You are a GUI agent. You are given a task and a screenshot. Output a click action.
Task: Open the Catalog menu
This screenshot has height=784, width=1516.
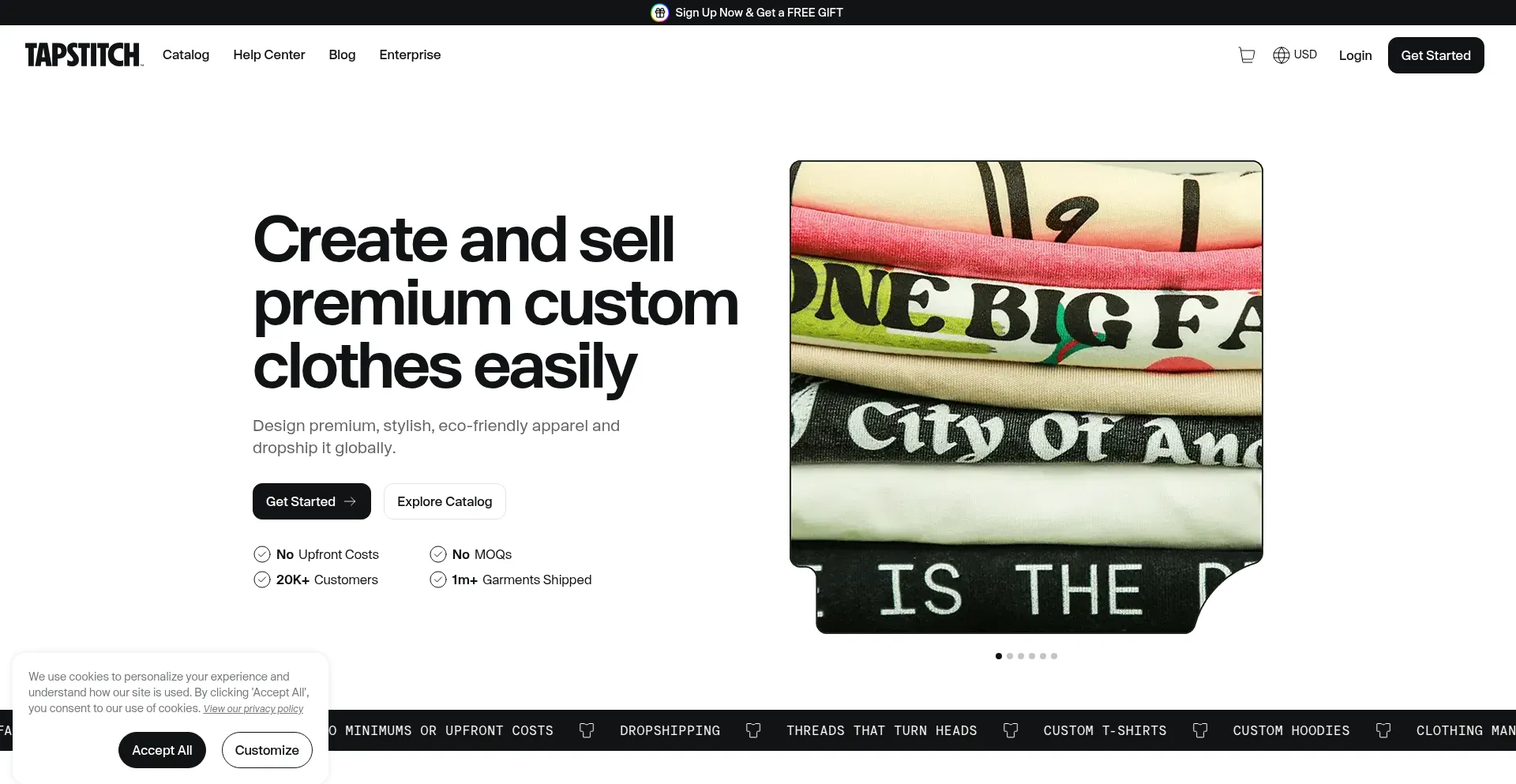[186, 54]
